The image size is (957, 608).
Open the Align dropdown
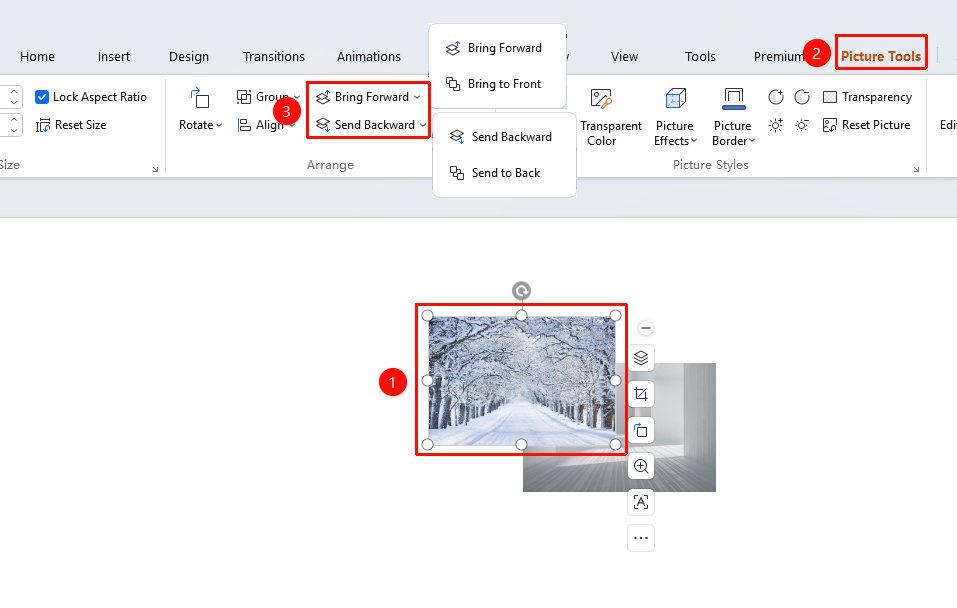pos(267,125)
